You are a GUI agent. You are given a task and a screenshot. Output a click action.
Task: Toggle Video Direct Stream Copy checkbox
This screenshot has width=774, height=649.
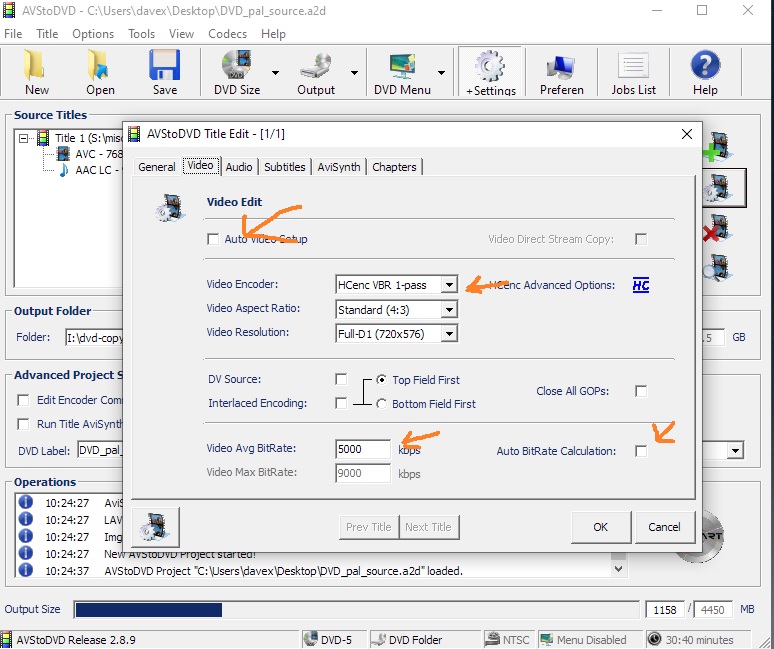pyautogui.click(x=641, y=239)
